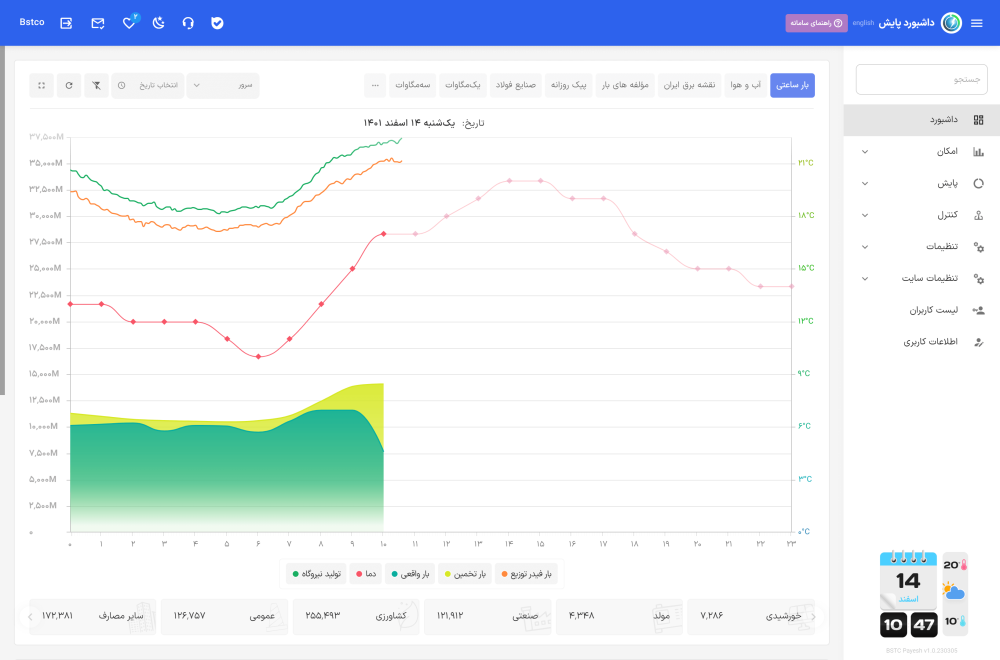Click the عمومی consumption card
The height and width of the screenshot is (660, 1000).
pos(224,616)
